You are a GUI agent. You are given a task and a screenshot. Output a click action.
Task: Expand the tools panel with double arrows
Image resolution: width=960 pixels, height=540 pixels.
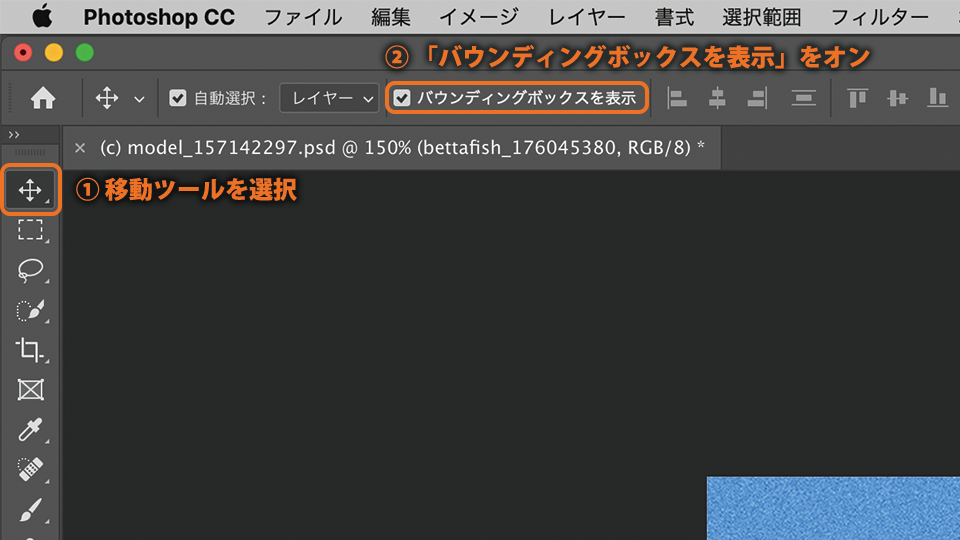coord(13,135)
